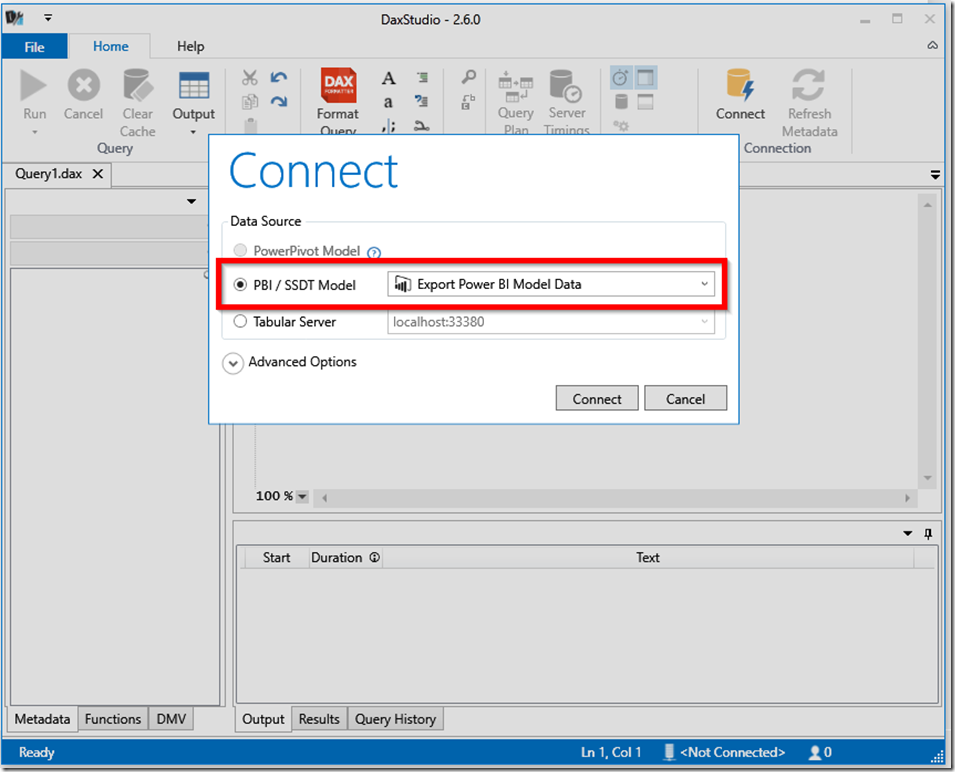Click the Replace icon below Find

tap(468, 102)
